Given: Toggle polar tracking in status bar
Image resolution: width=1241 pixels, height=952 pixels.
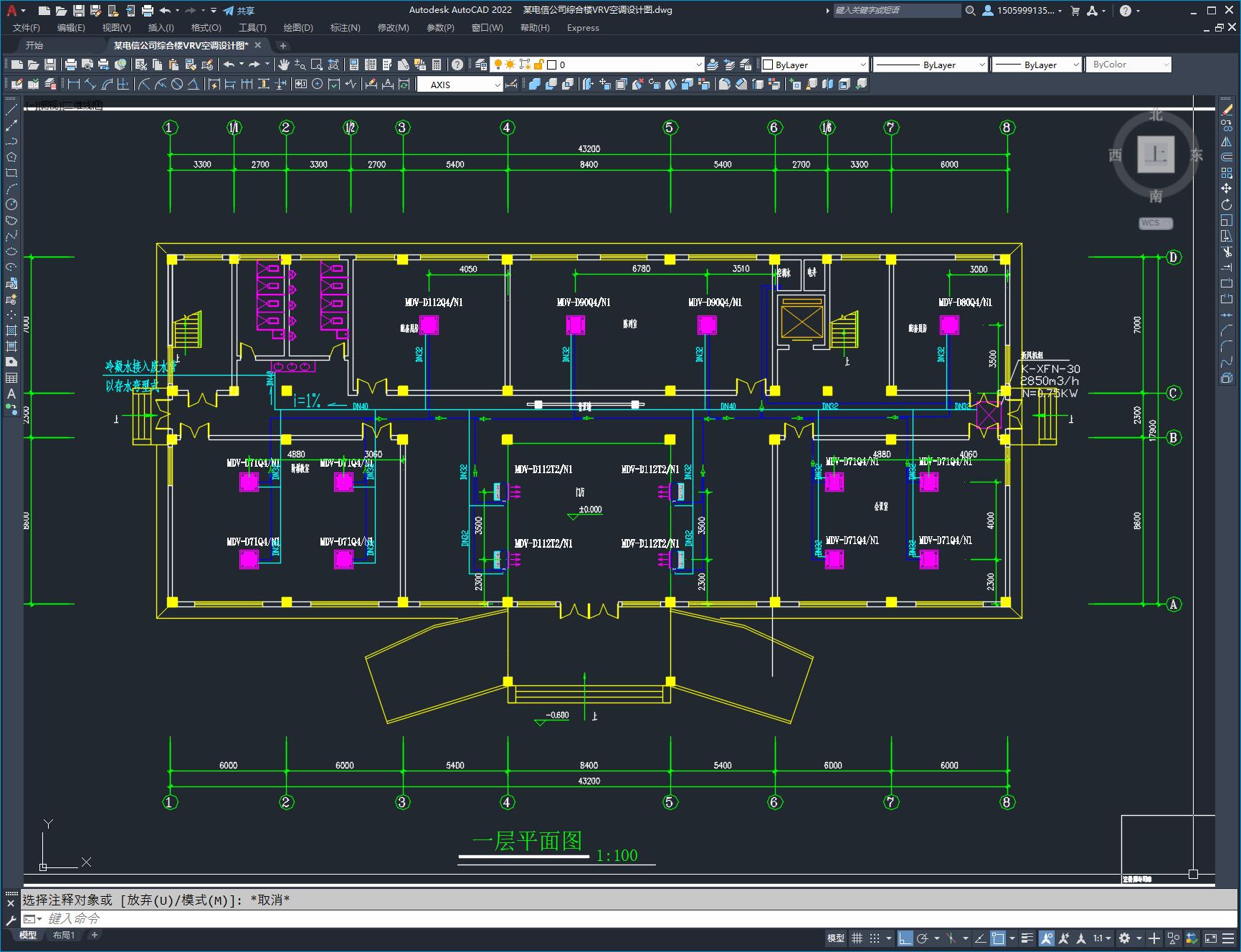Looking at the screenshot, I should click(x=923, y=938).
